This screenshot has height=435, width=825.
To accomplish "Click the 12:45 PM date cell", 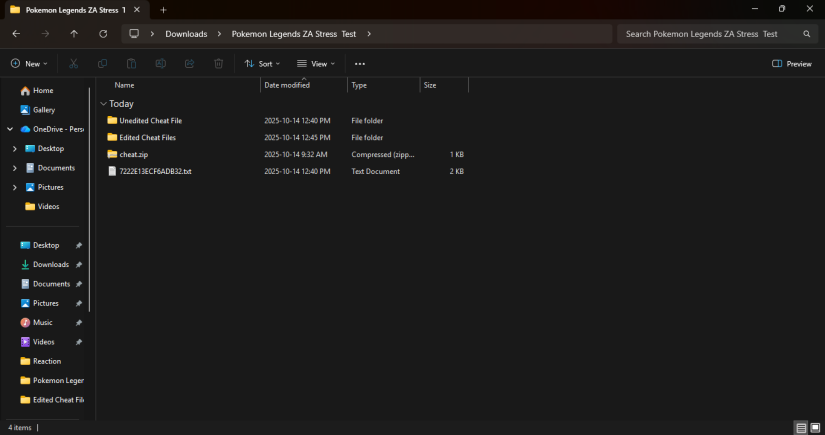I will pos(297,137).
